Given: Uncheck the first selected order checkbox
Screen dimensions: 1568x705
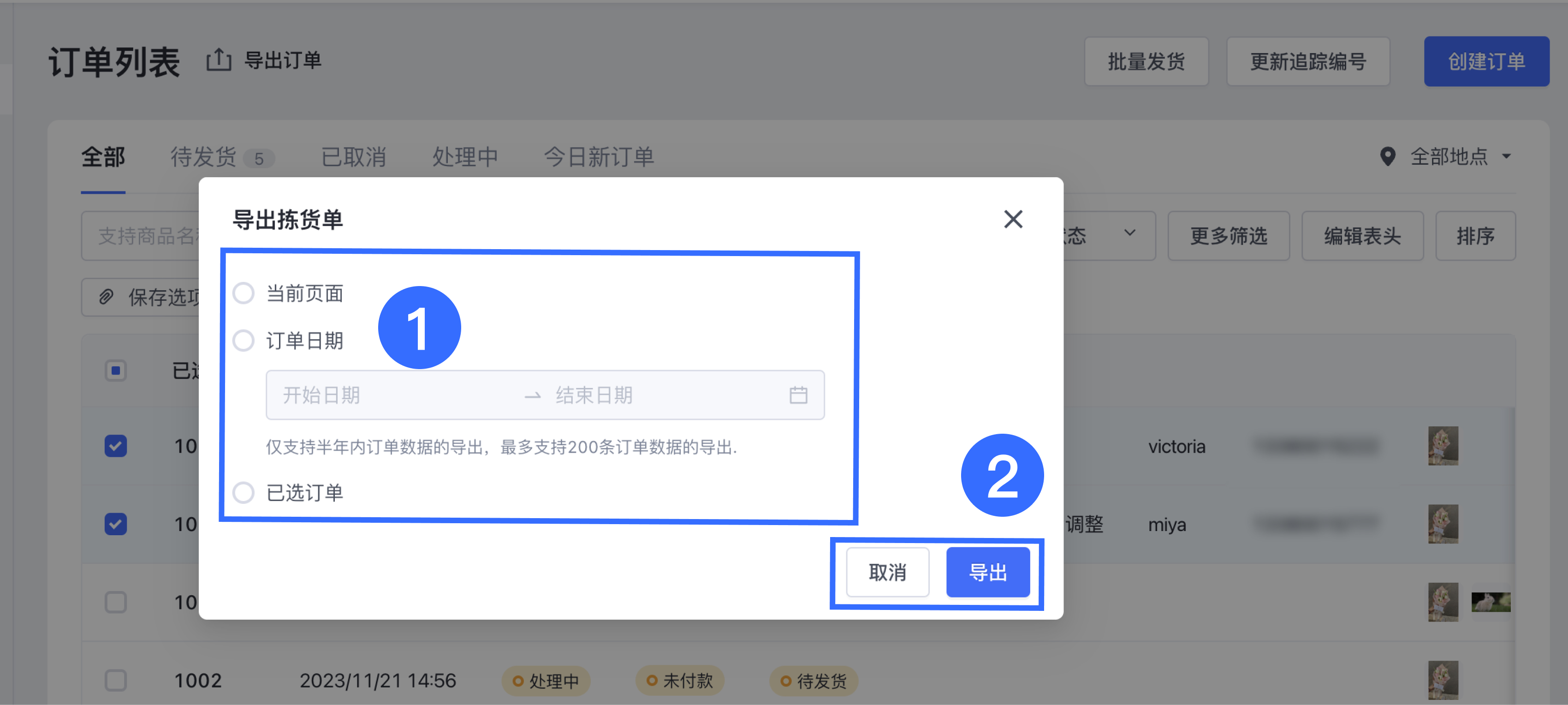Looking at the screenshot, I should coord(116,446).
